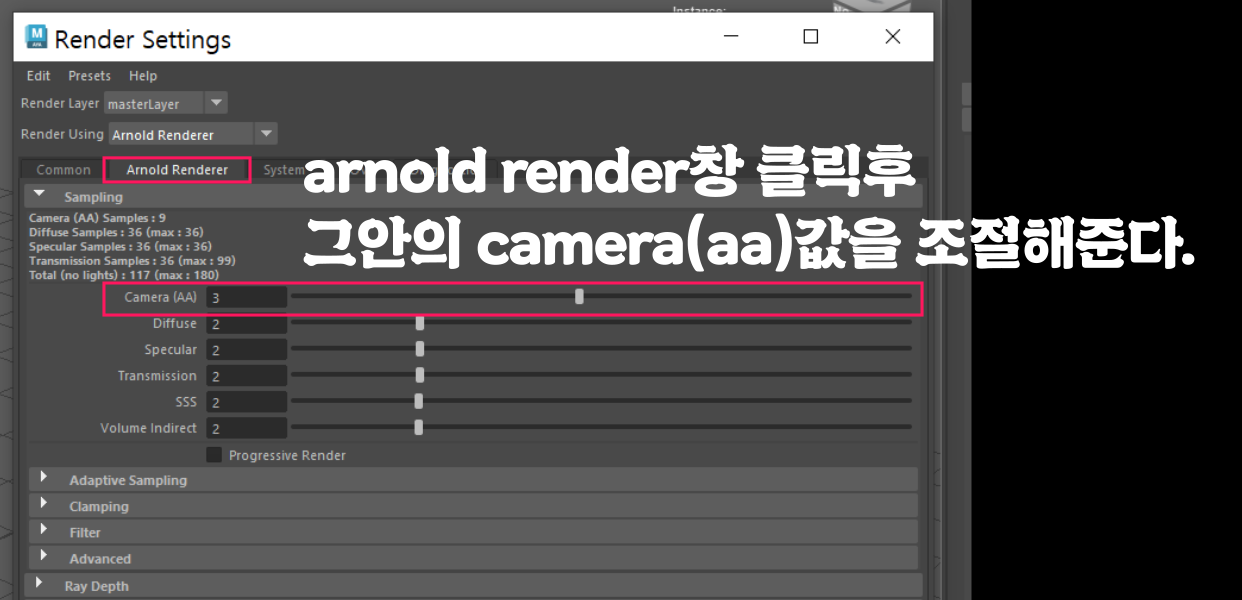Click the Transmission slider handle
1242x600 pixels.
(x=420, y=374)
